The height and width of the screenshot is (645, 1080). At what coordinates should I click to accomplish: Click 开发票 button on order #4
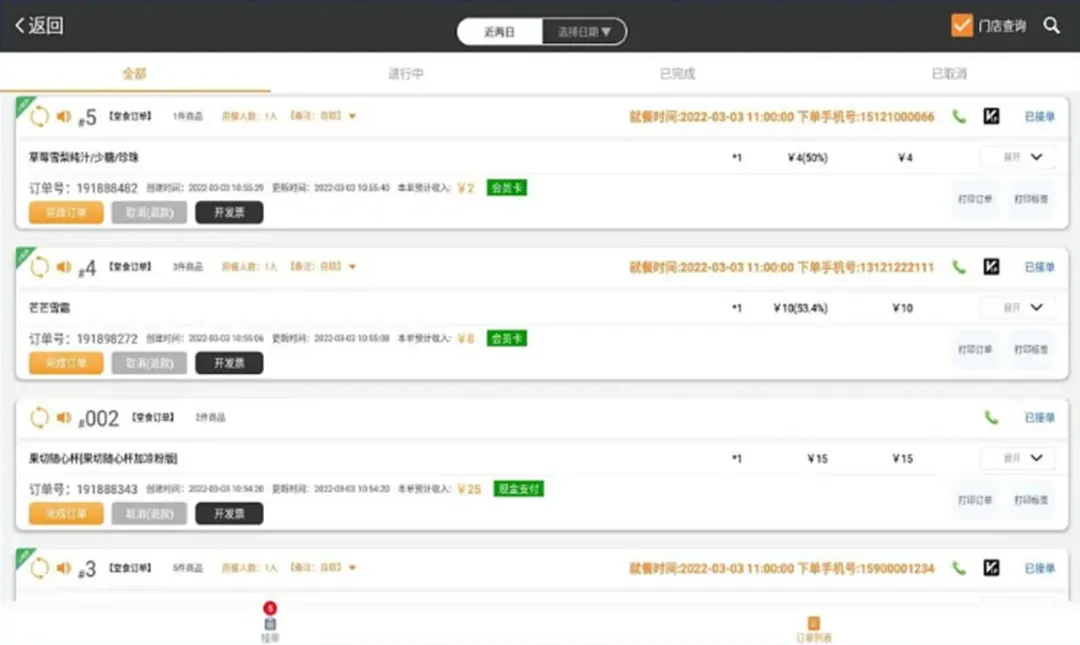click(229, 363)
